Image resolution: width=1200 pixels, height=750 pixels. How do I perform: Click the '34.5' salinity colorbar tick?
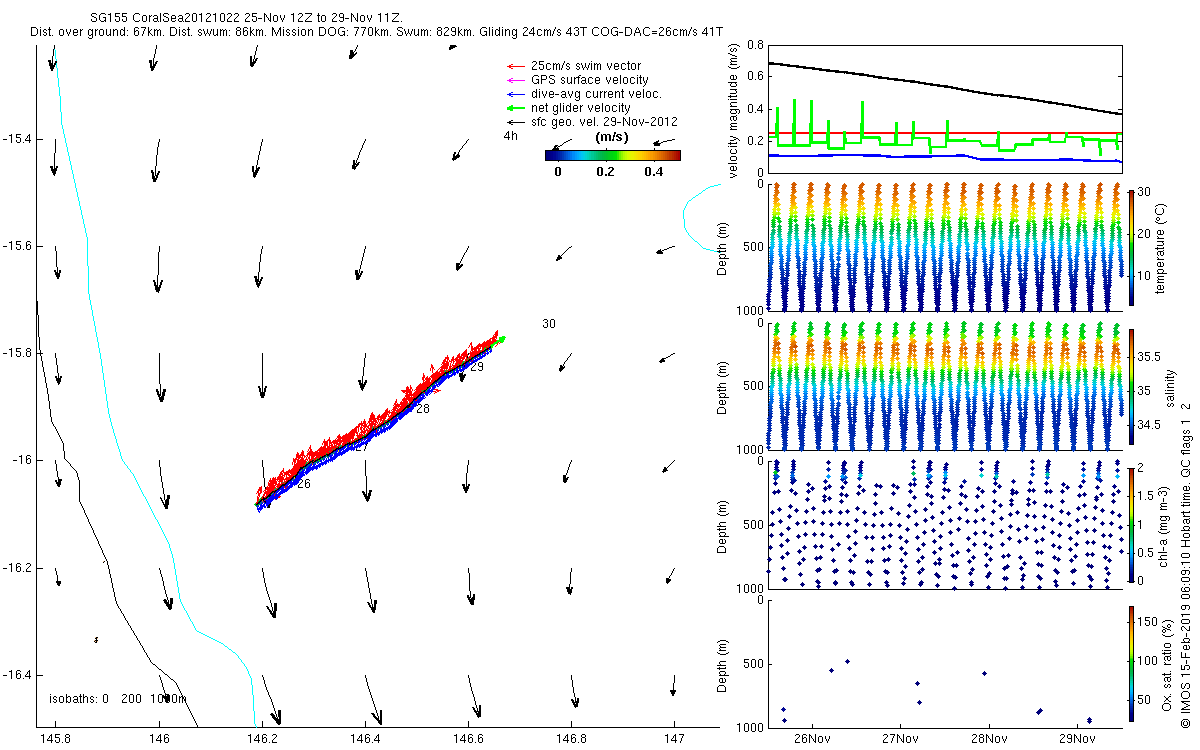1149,425
